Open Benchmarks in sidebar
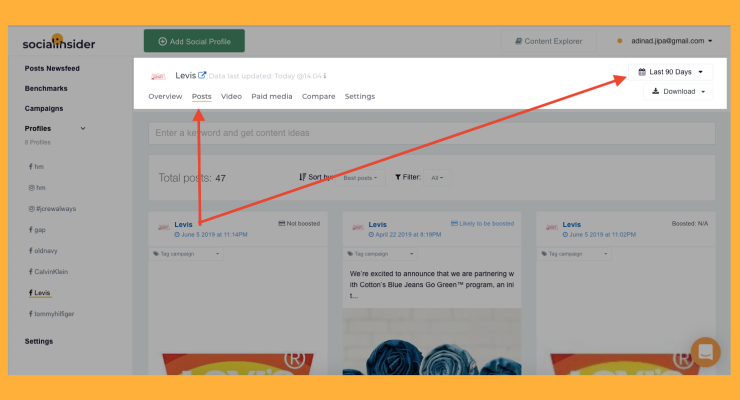Image resolution: width=740 pixels, height=400 pixels. (x=46, y=88)
